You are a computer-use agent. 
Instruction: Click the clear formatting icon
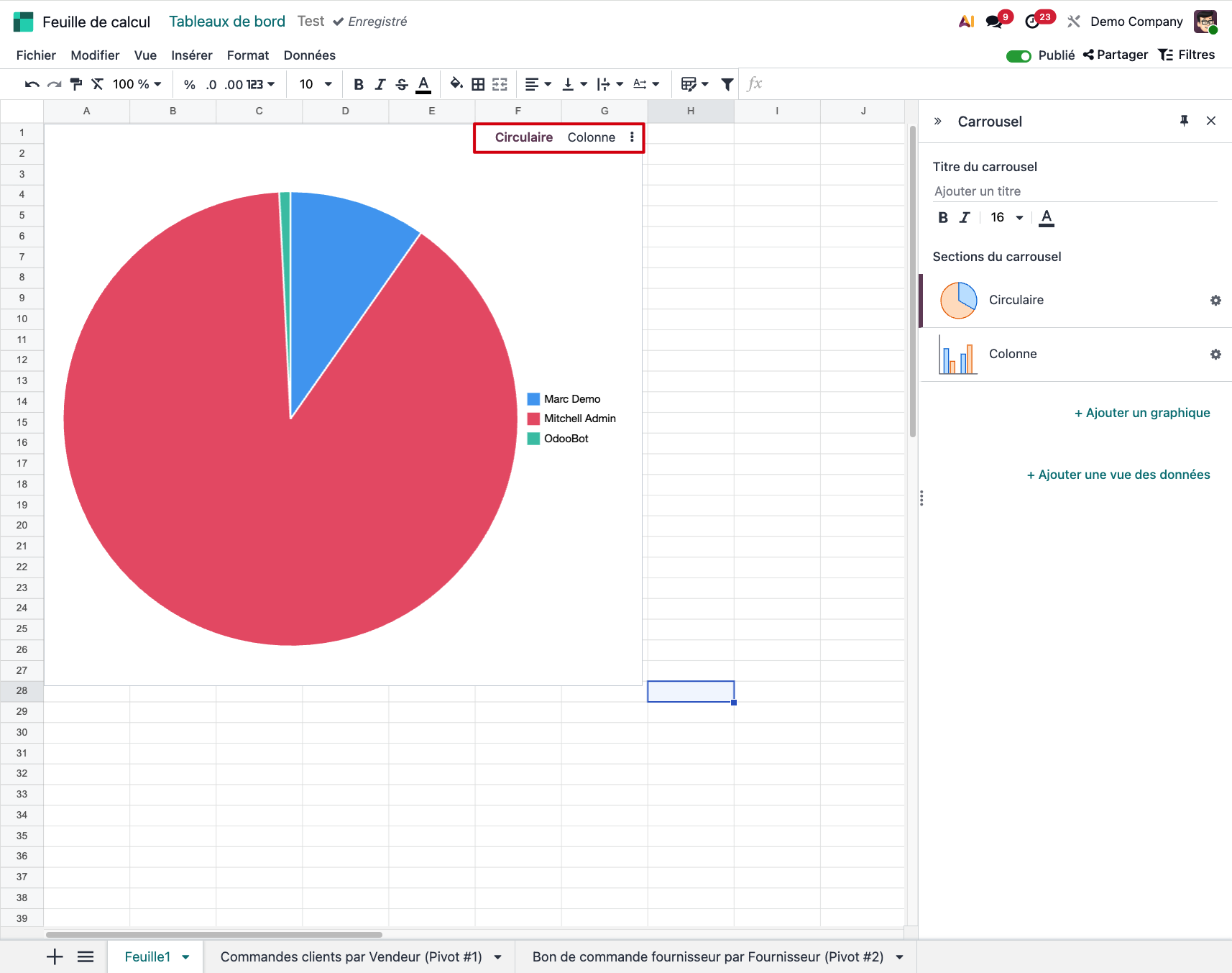coord(98,84)
